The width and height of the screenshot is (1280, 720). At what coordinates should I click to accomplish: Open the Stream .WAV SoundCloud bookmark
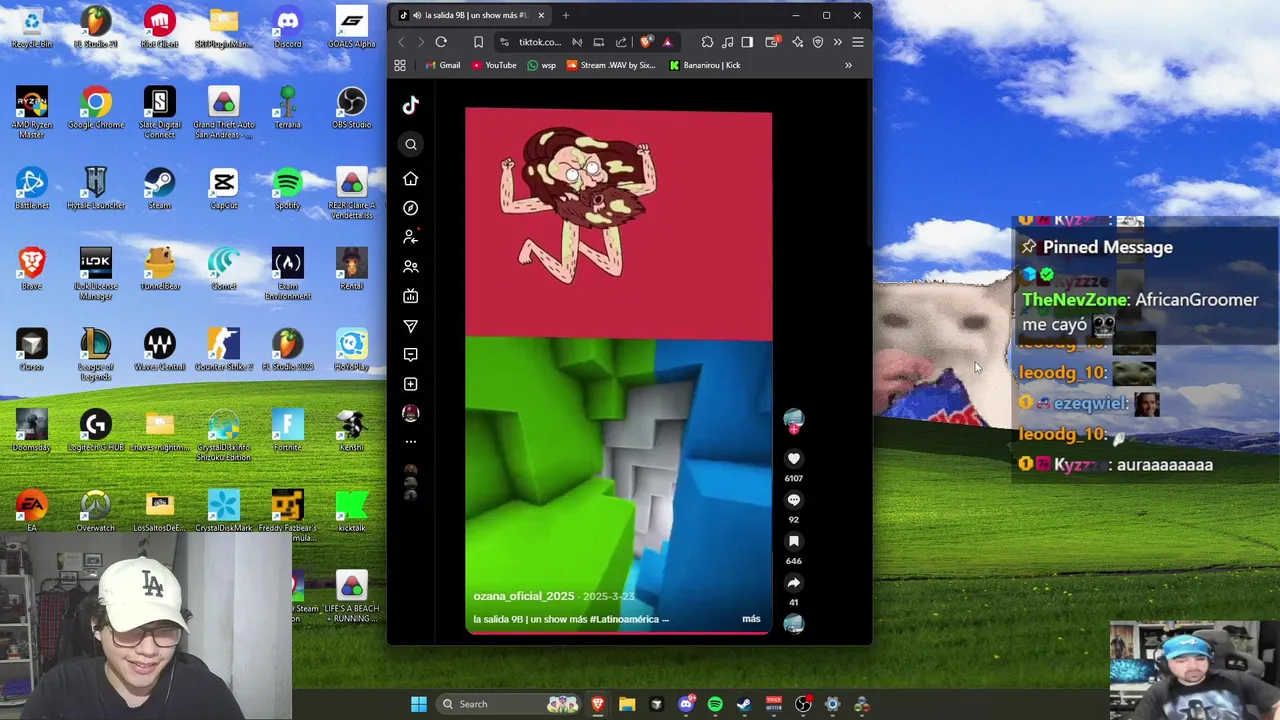pyautogui.click(x=611, y=65)
